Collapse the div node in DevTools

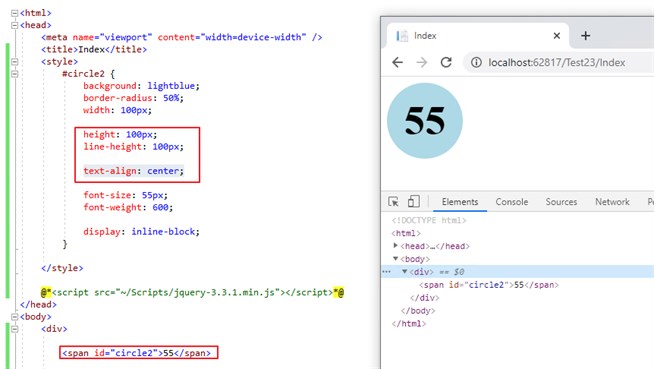click(x=404, y=271)
